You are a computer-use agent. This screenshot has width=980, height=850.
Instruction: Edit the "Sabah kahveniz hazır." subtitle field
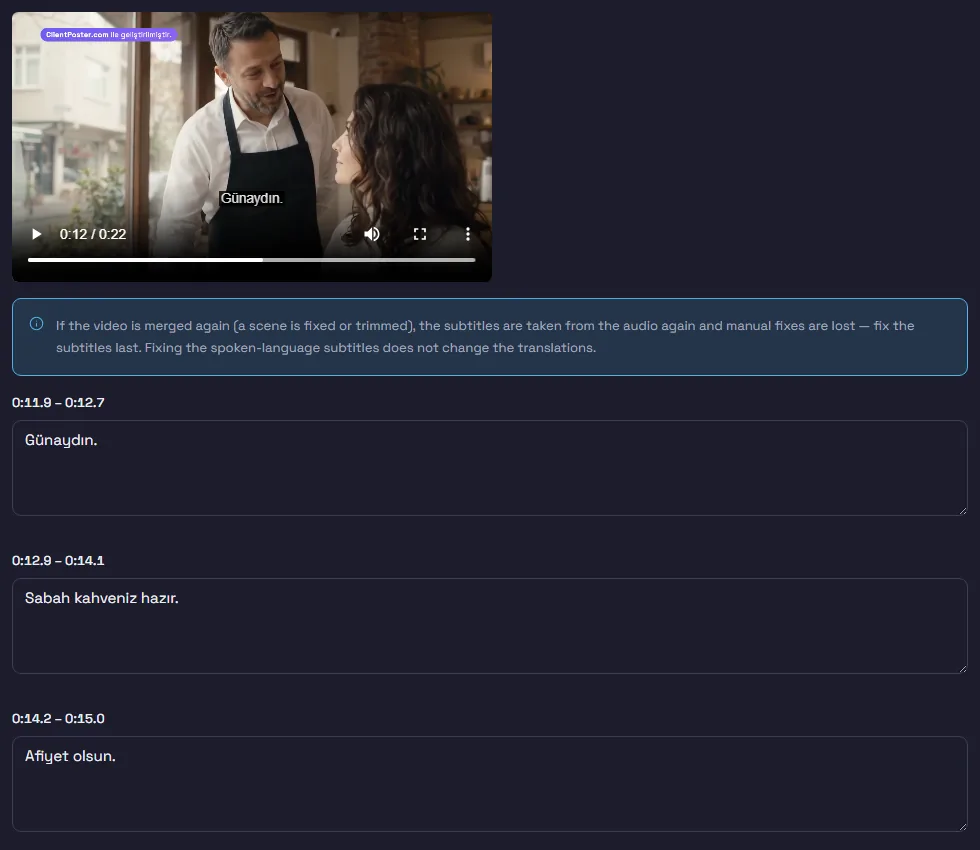point(489,626)
